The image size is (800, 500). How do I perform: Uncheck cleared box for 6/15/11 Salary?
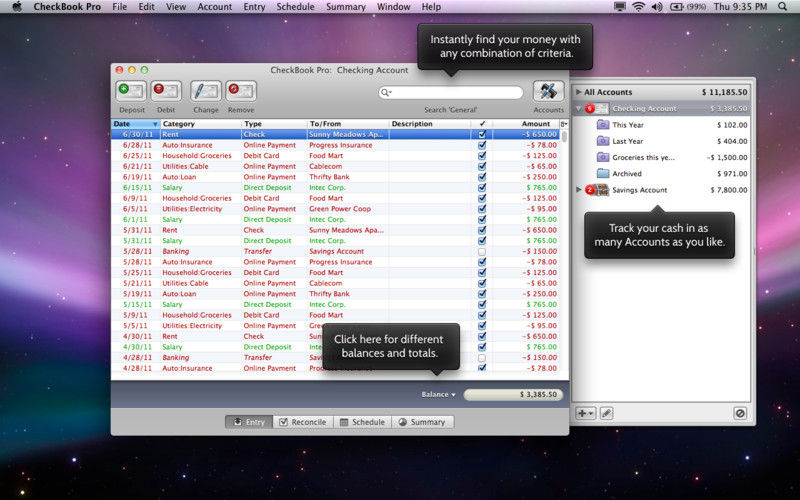point(482,188)
